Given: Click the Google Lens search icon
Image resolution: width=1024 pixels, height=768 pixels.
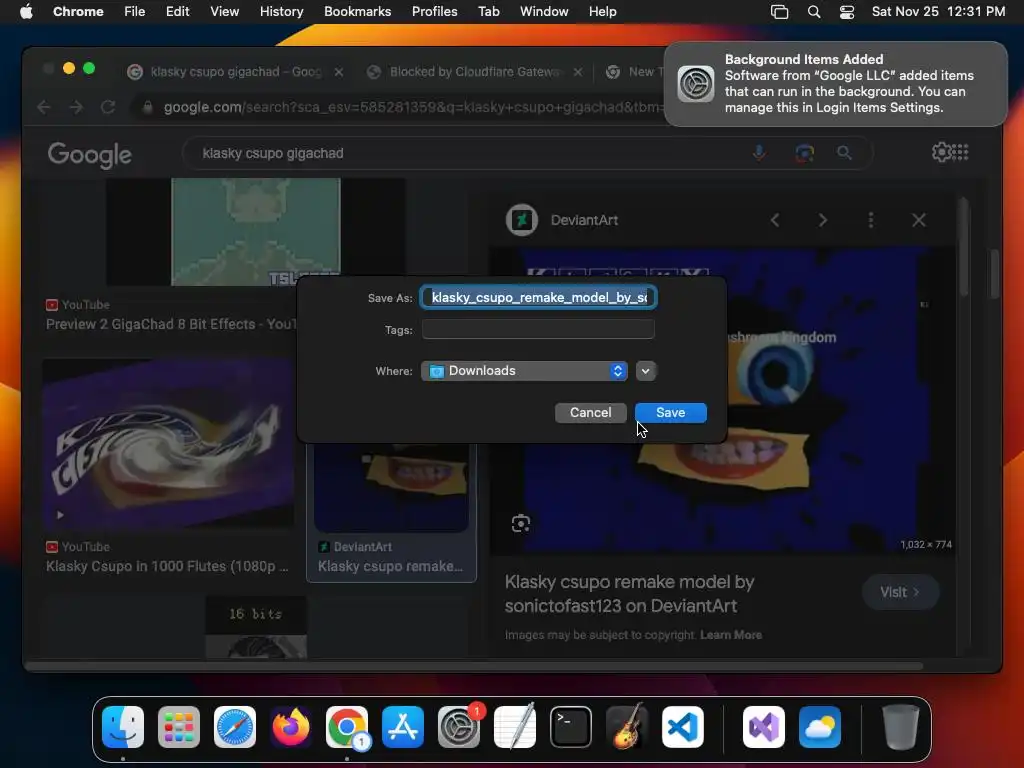Looking at the screenshot, I should (x=805, y=153).
